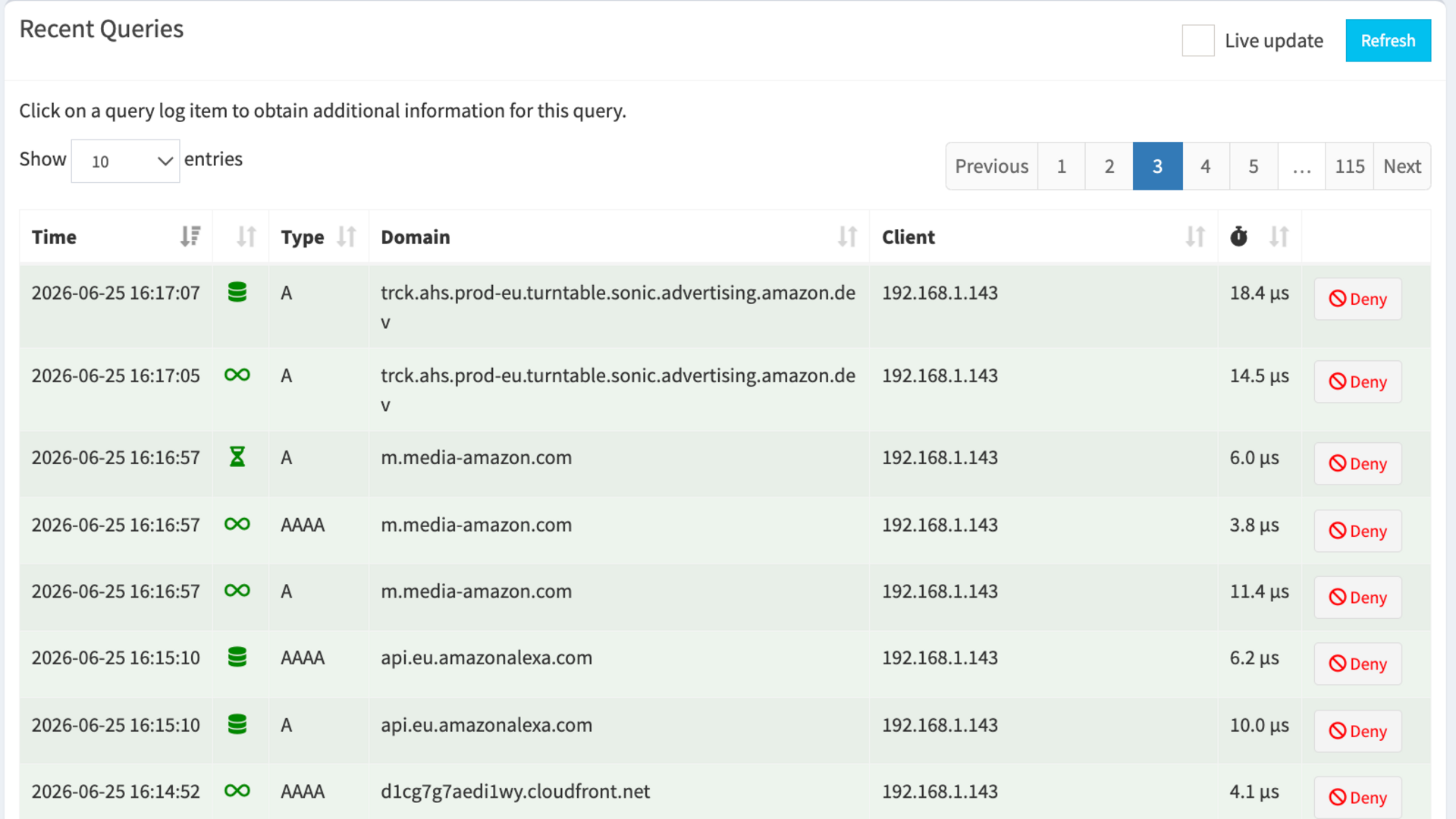Click the 18.4 µs reply time value
This screenshot has width=1456, height=819.
1259,293
